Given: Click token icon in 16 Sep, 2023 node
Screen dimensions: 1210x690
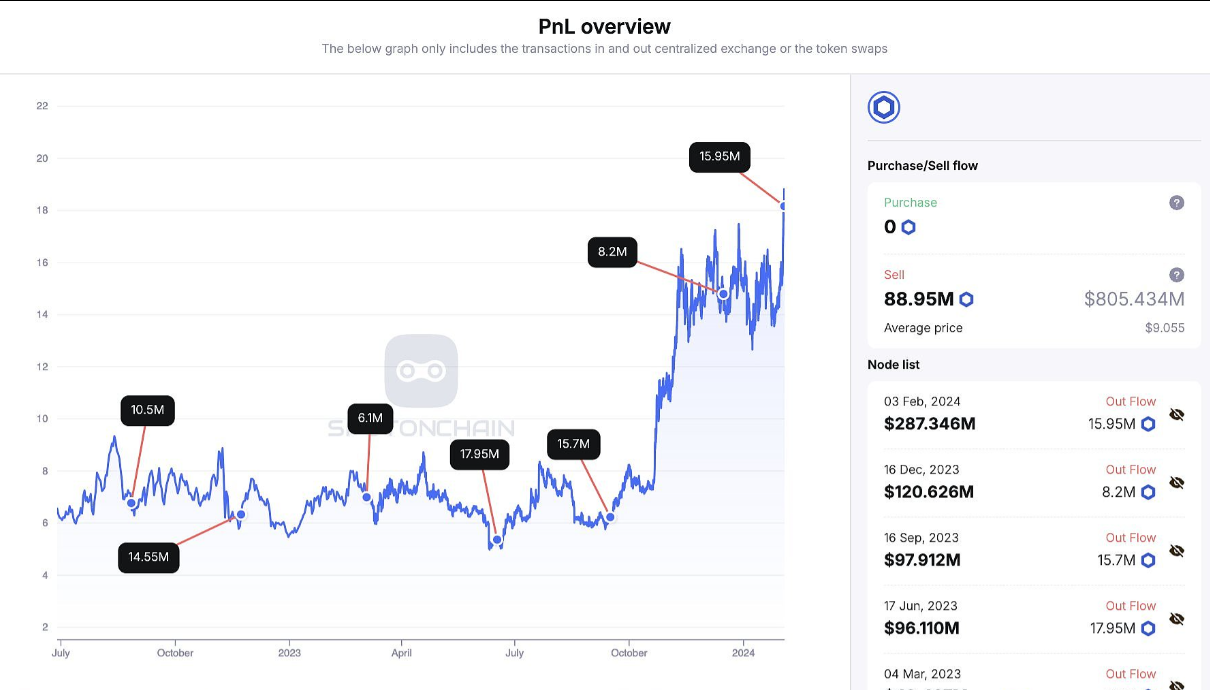Looking at the screenshot, I should [x=1148, y=560].
